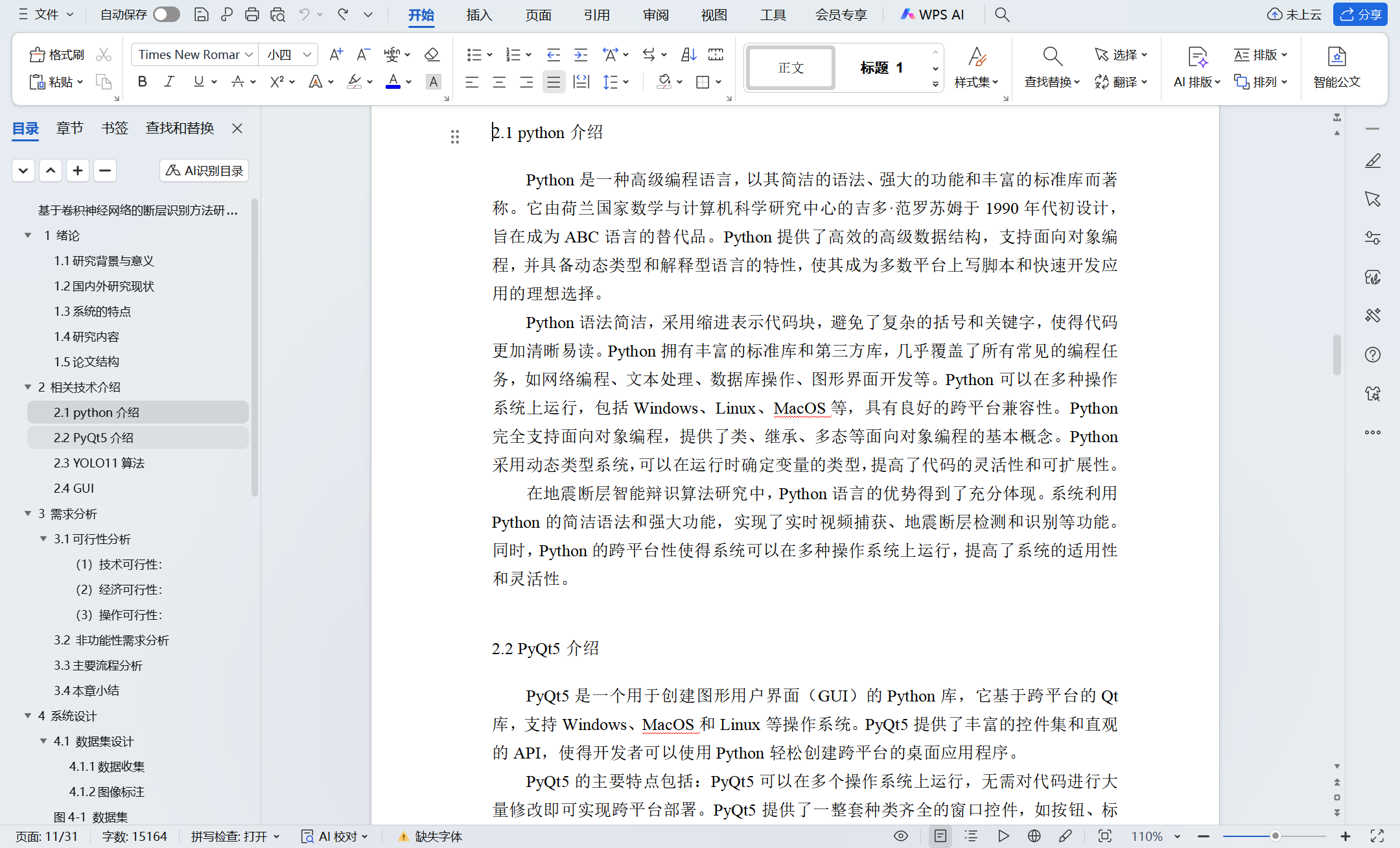Collapse the 3.1 可行性分析 outline node
Viewport: 1400px width, 848px height.
click(x=43, y=539)
